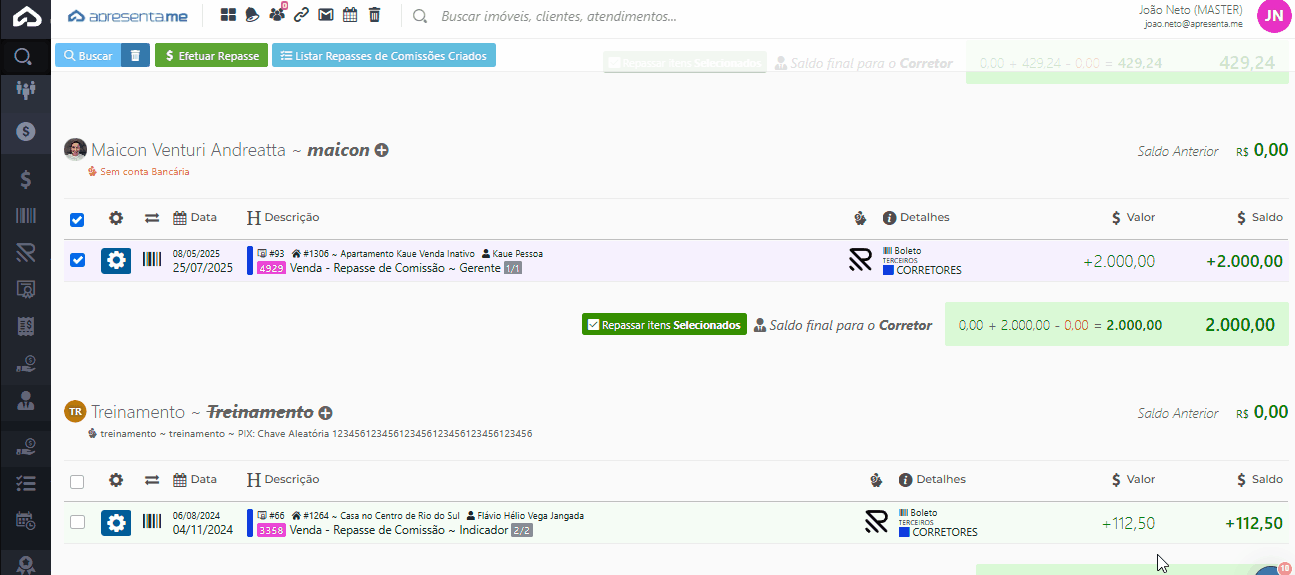This screenshot has width=1295, height=575.
Task: Click Listar Repasses de Comissões Criados
Action: pyautogui.click(x=384, y=56)
